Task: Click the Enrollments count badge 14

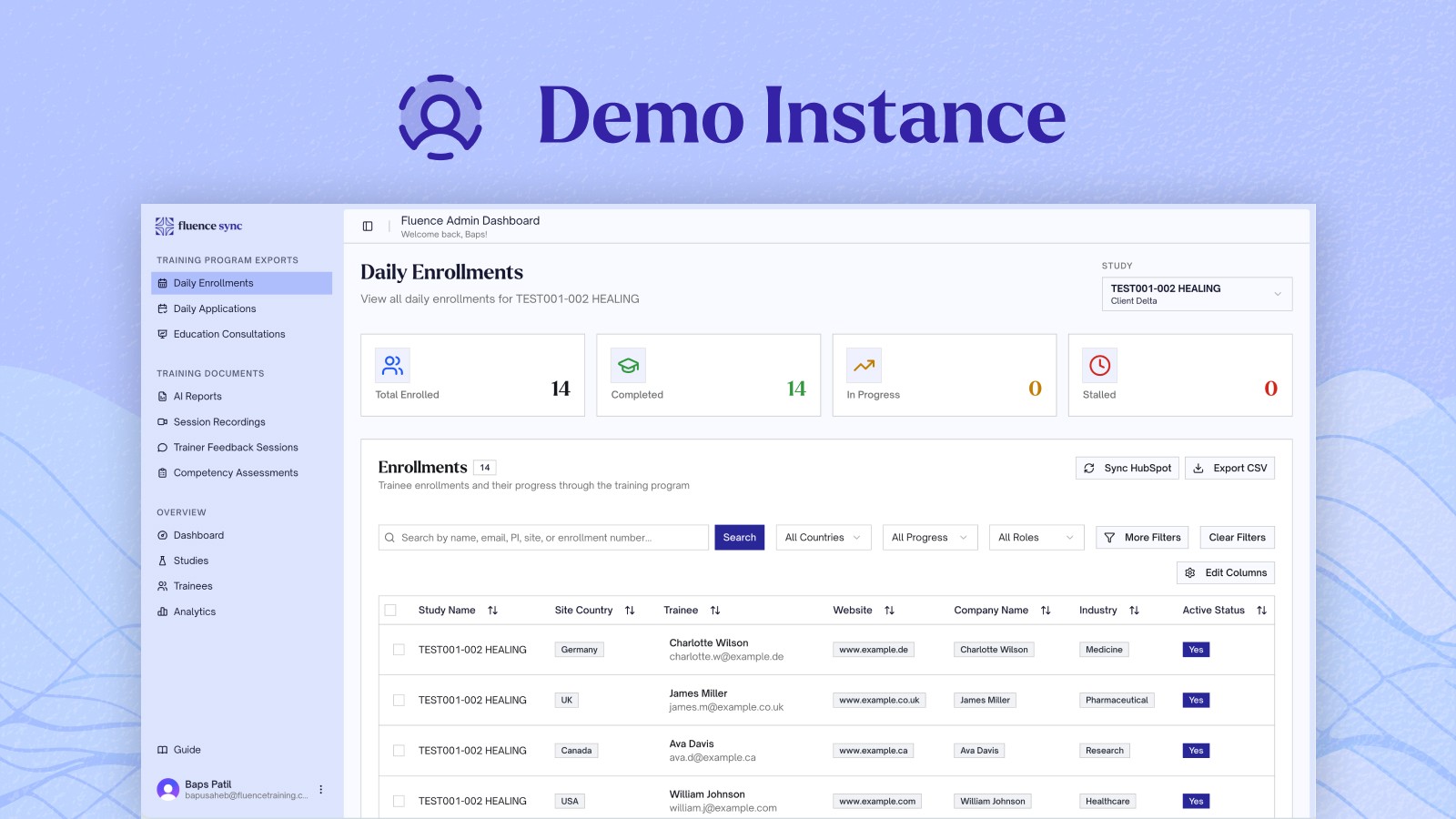Action: coord(485,468)
